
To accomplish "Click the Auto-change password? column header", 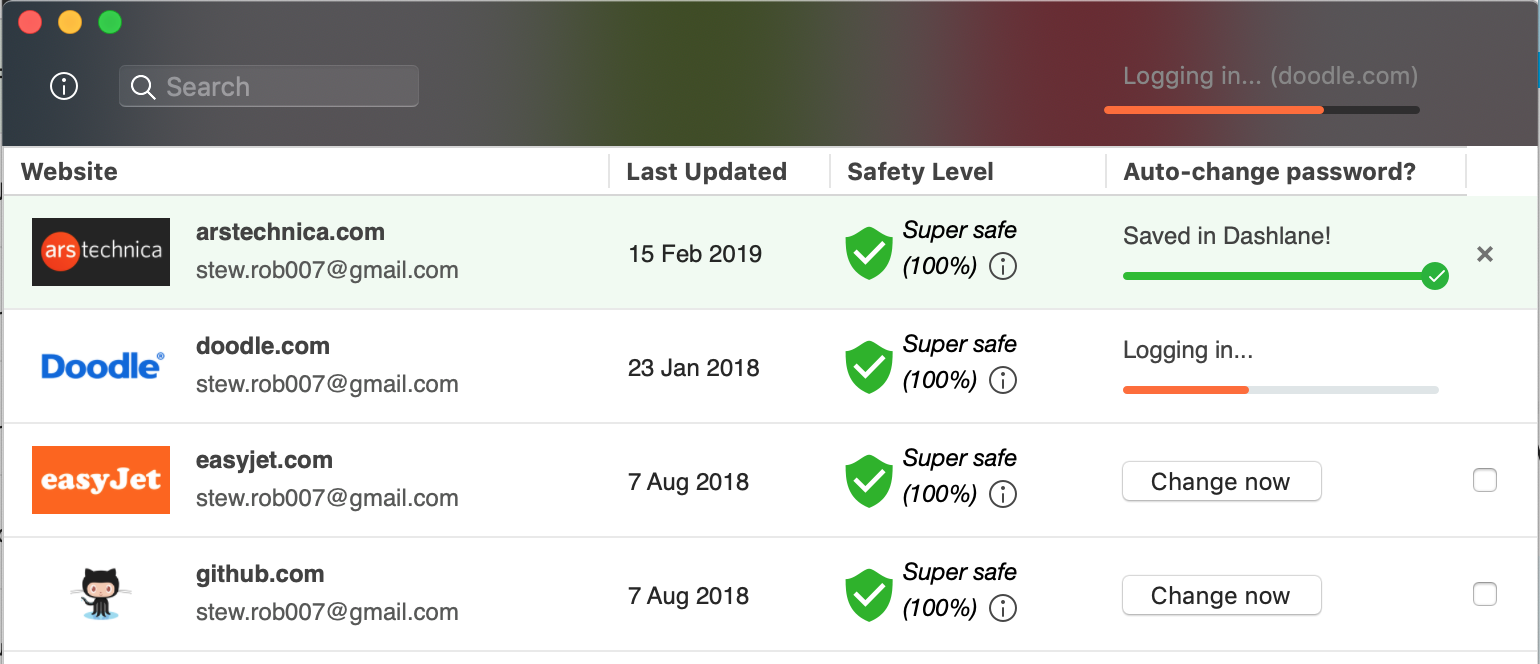I will click(1270, 172).
